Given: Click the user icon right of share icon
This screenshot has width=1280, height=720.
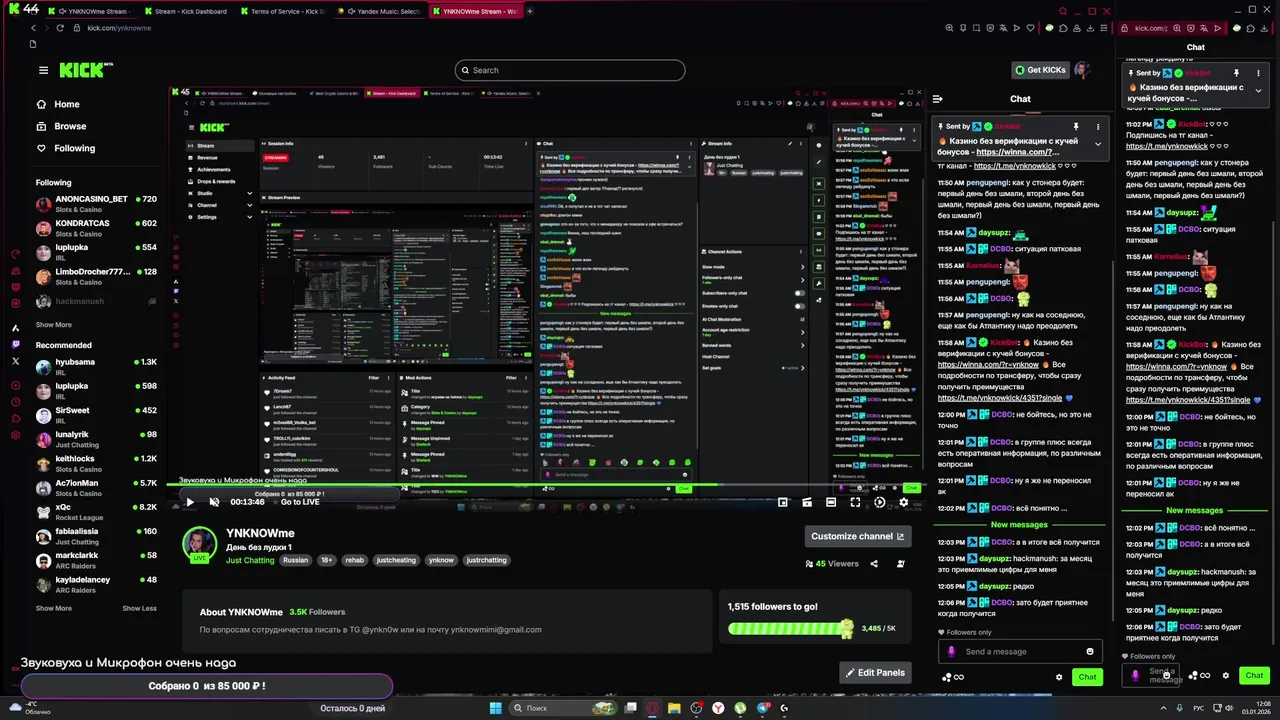Looking at the screenshot, I should click(x=900, y=564).
